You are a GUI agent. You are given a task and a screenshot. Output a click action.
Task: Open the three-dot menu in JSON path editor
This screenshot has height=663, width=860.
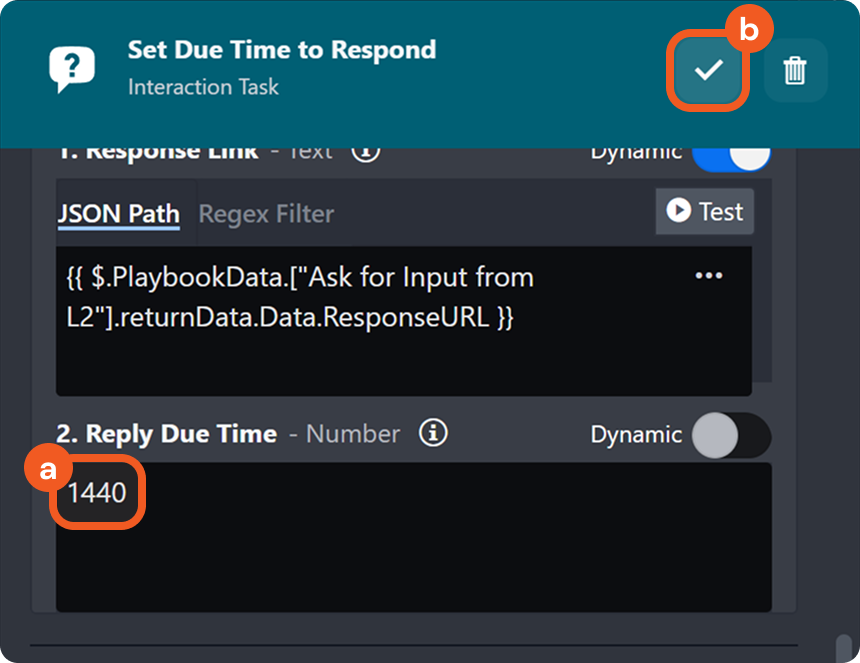708,276
